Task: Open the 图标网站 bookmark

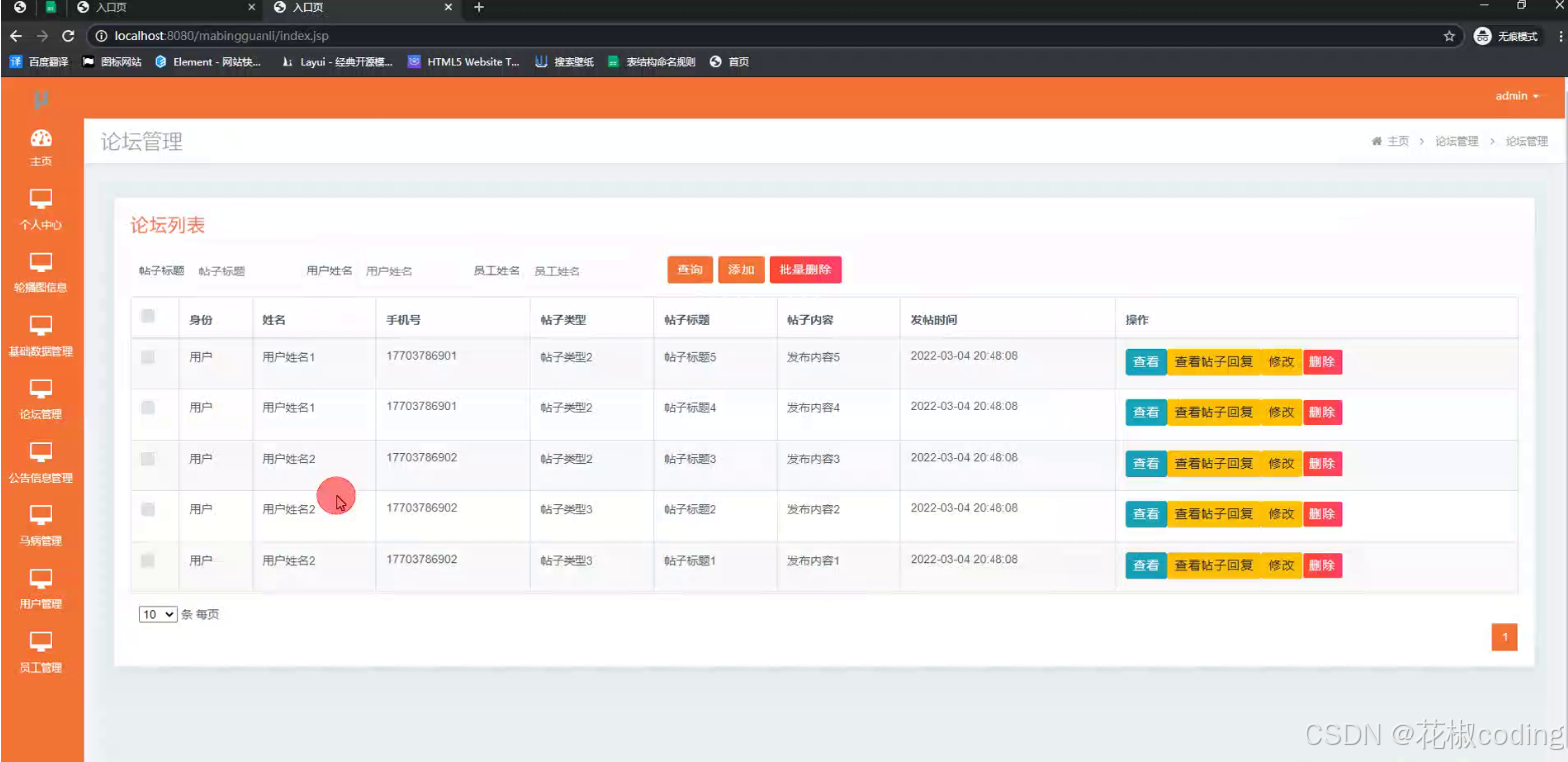Action: pyautogui.click(x=112, y=62)
